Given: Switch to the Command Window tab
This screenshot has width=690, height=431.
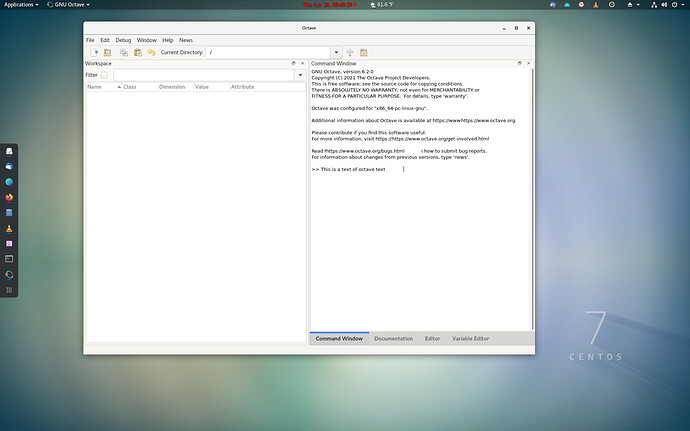Looking at the screenshot, I should [x=339, y=339].
